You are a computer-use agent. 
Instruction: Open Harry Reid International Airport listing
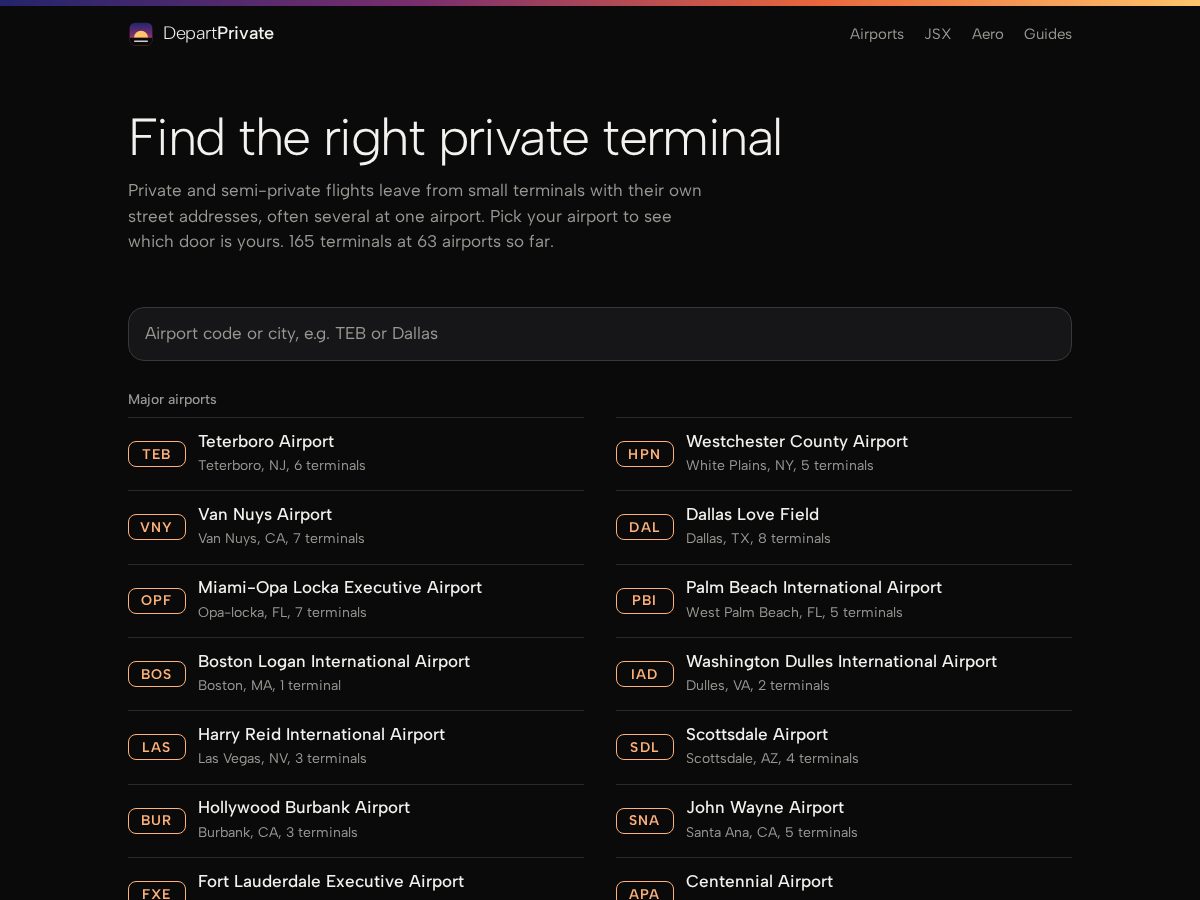(356, 747)
